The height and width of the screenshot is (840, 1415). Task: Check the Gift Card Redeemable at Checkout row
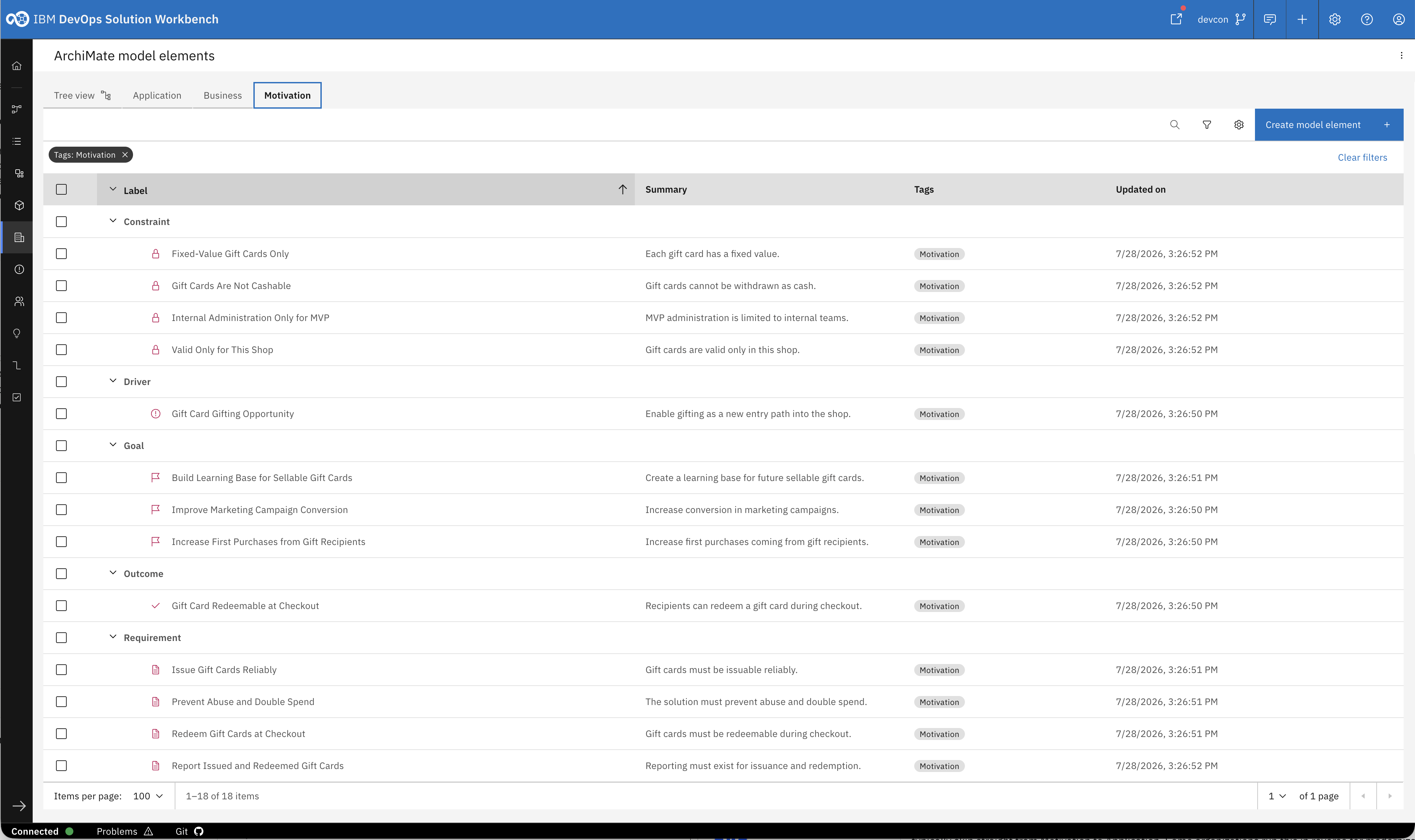[61, 606]
